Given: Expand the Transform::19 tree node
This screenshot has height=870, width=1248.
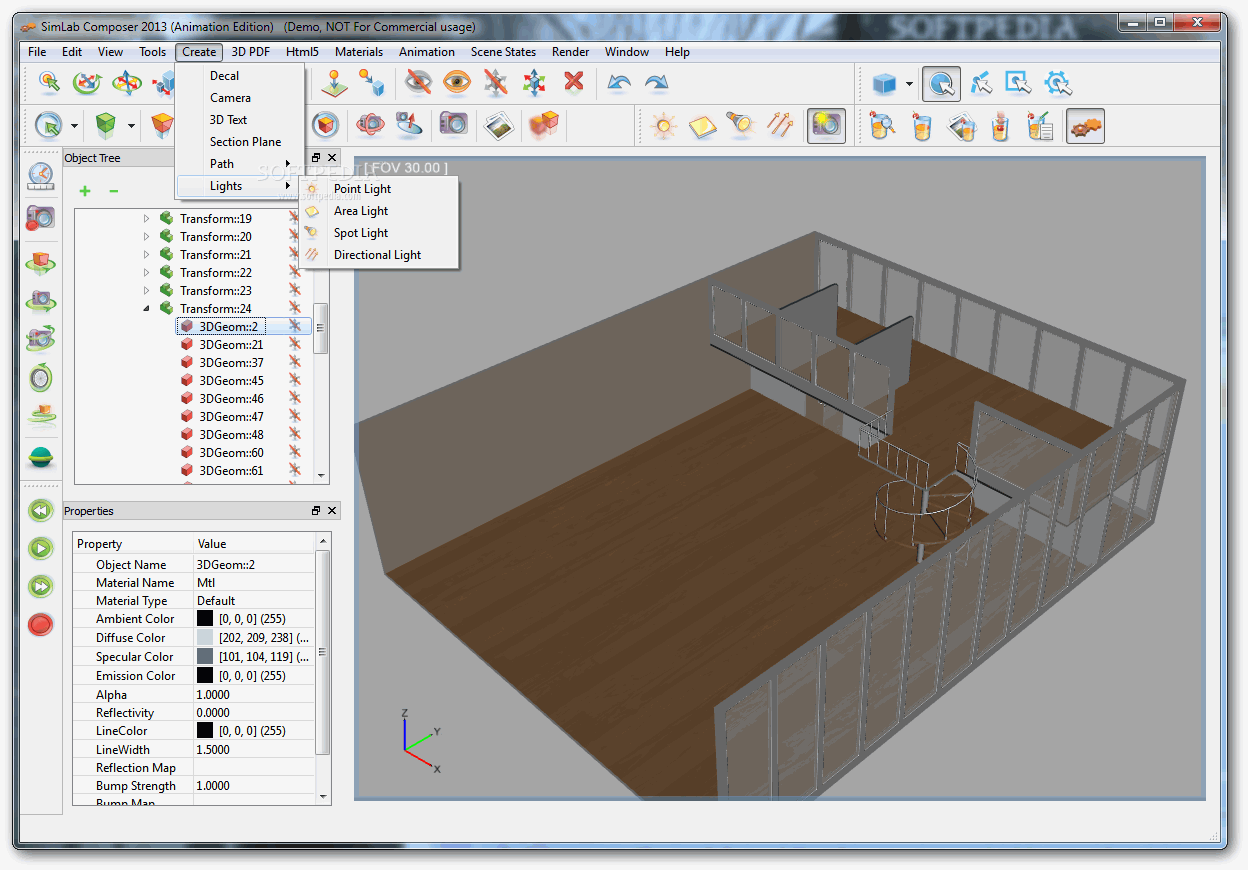Looking at the screenshot, I should point(146,218).
